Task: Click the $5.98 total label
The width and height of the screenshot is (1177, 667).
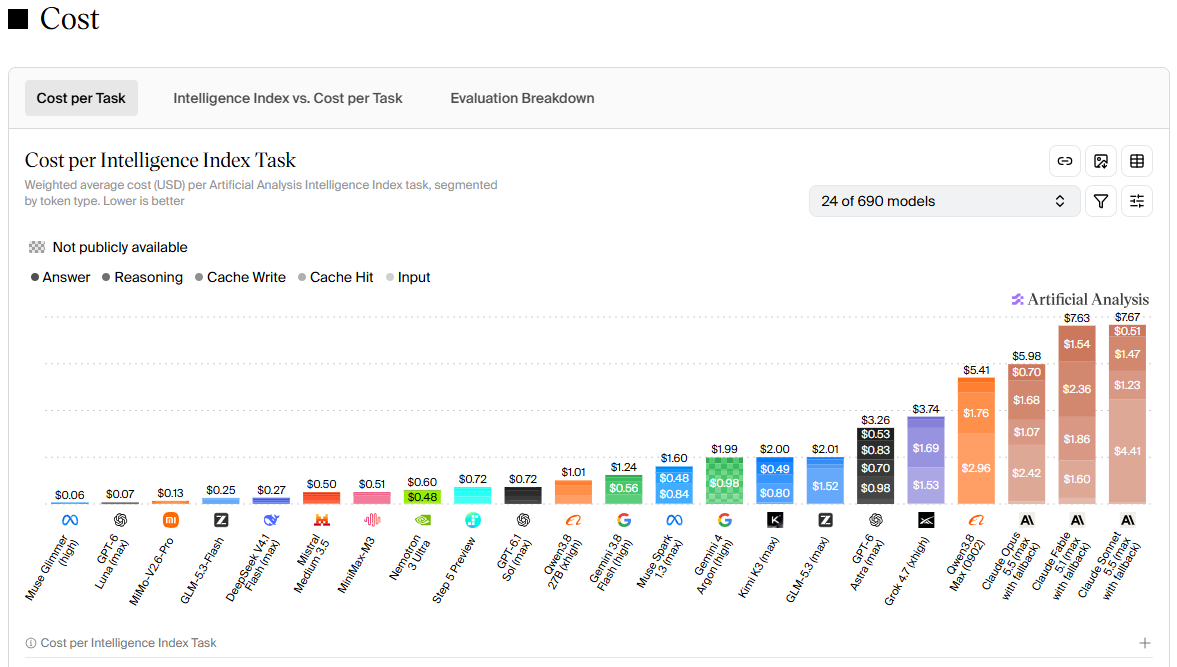Action: pos(1026,356)
